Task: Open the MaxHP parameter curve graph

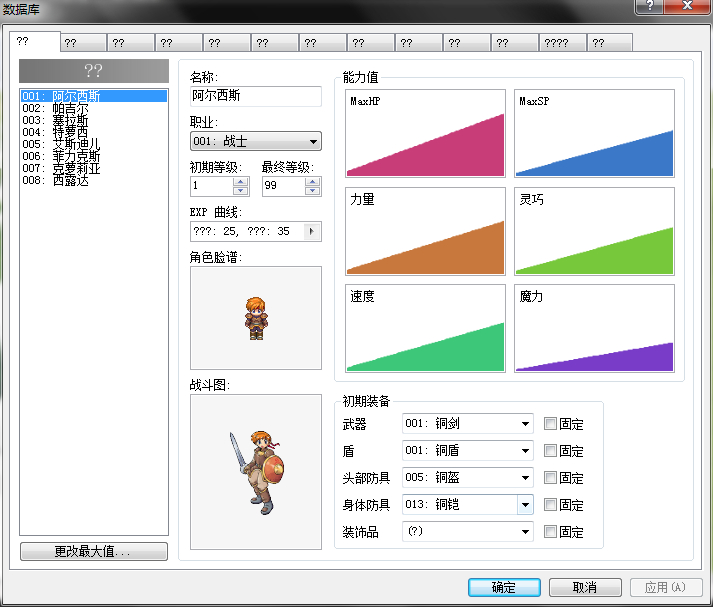Action: pos(425,133)
